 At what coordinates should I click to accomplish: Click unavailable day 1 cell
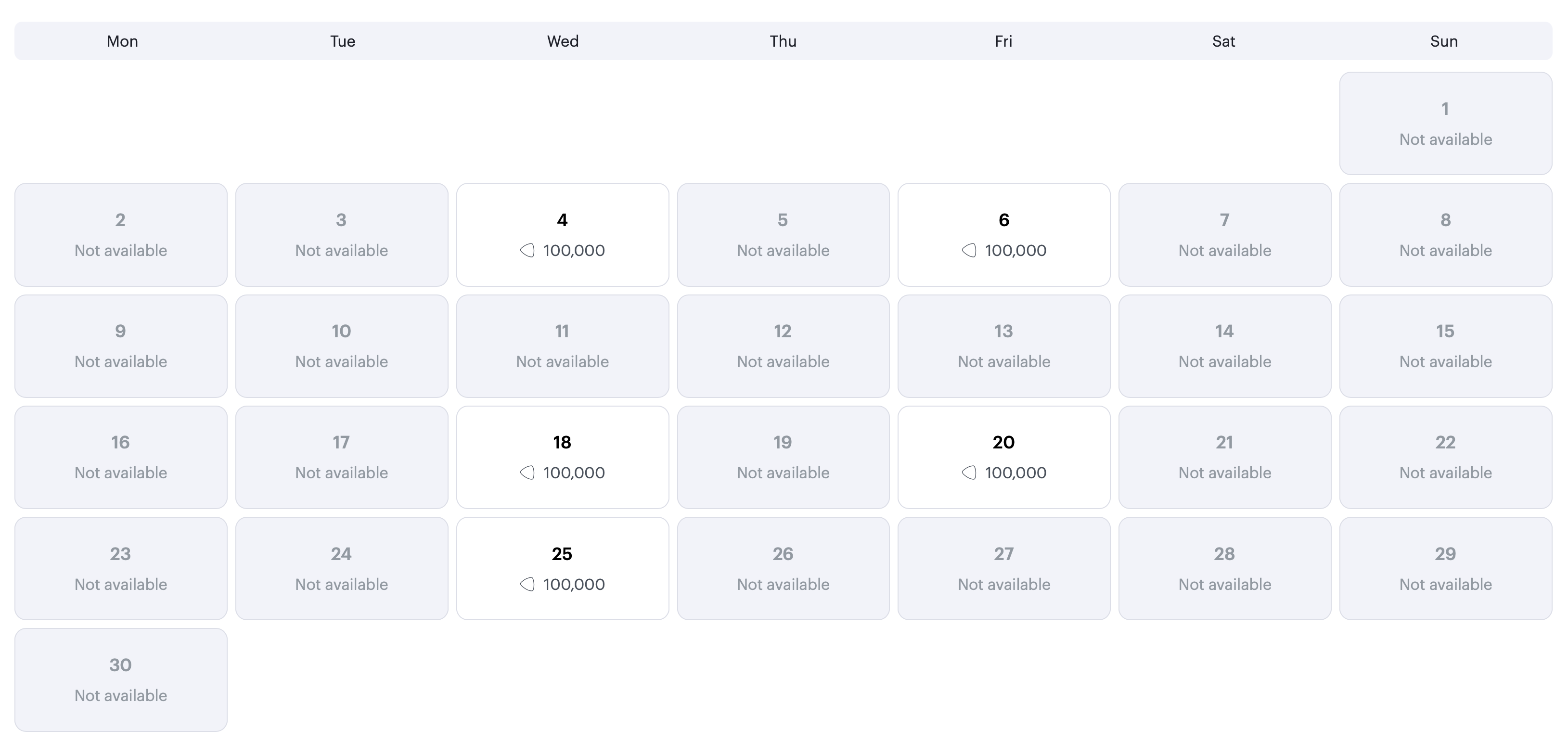(1445, 124)
